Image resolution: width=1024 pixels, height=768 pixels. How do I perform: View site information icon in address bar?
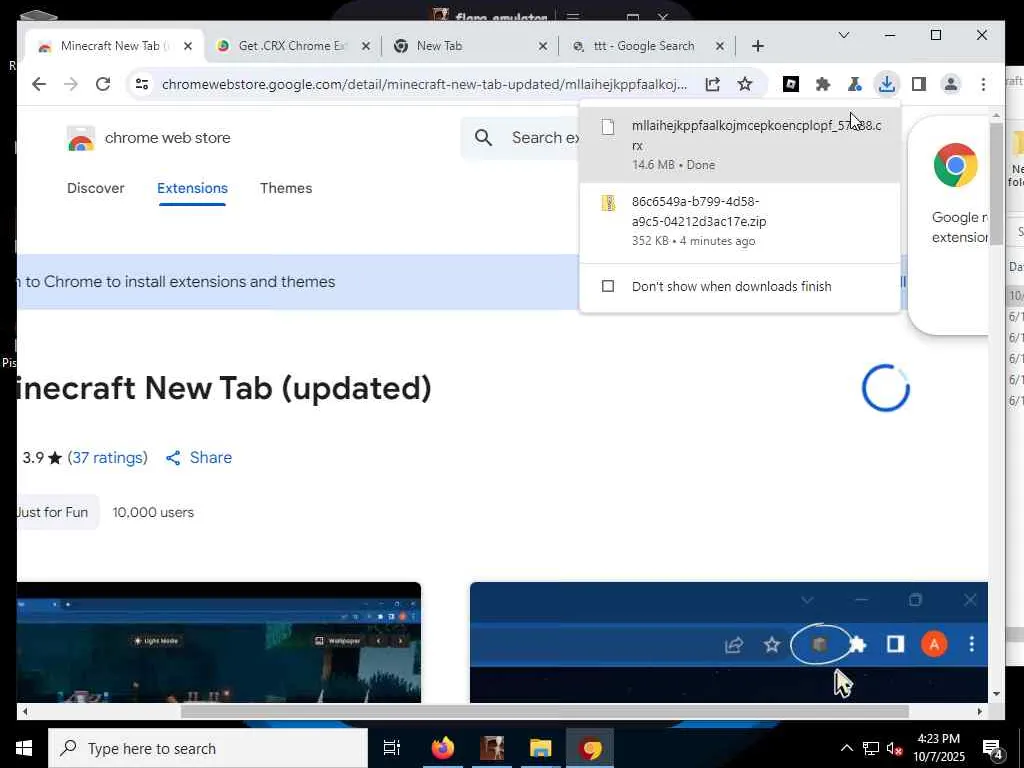[142, 84]
